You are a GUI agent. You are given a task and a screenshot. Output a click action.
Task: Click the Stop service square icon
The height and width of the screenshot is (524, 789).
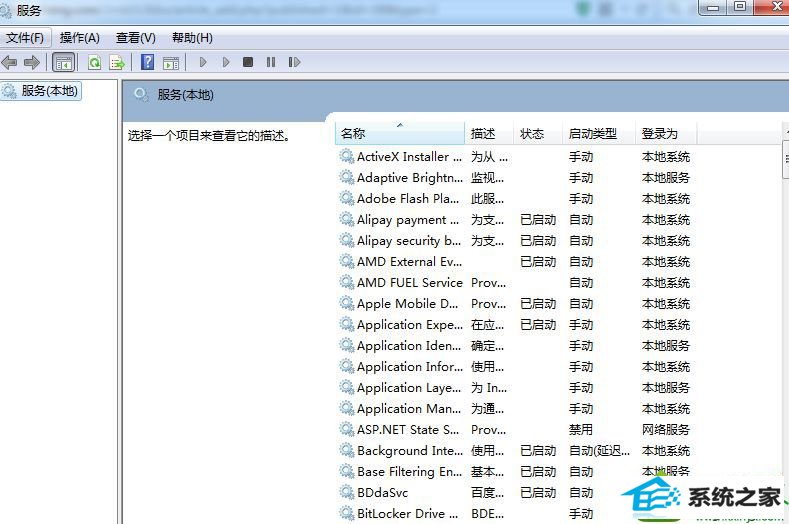[x=248, y=62]
